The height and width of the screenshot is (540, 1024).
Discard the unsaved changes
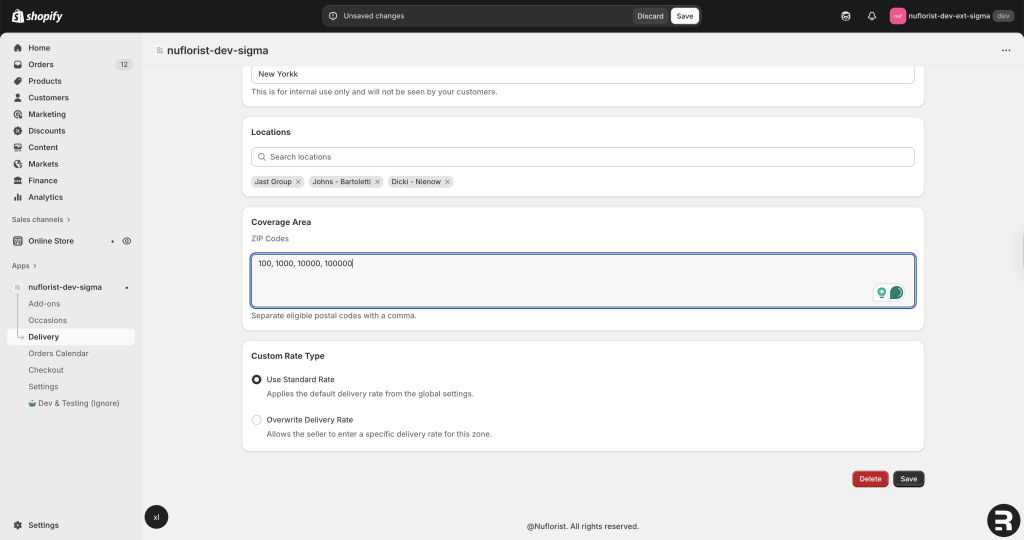coord(650,16)
